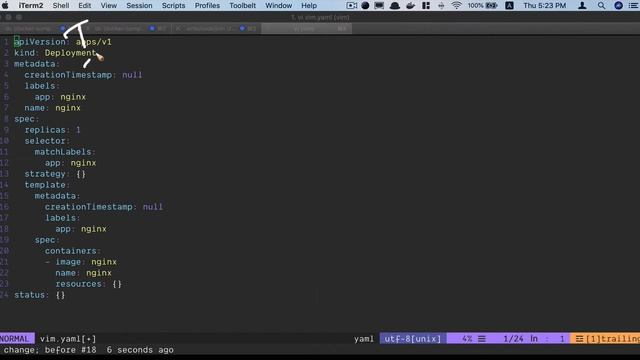Viewport: 640px width, 360px height.
Task: Click top-level 'spec:' on line 8
Action: pos(27,119)
